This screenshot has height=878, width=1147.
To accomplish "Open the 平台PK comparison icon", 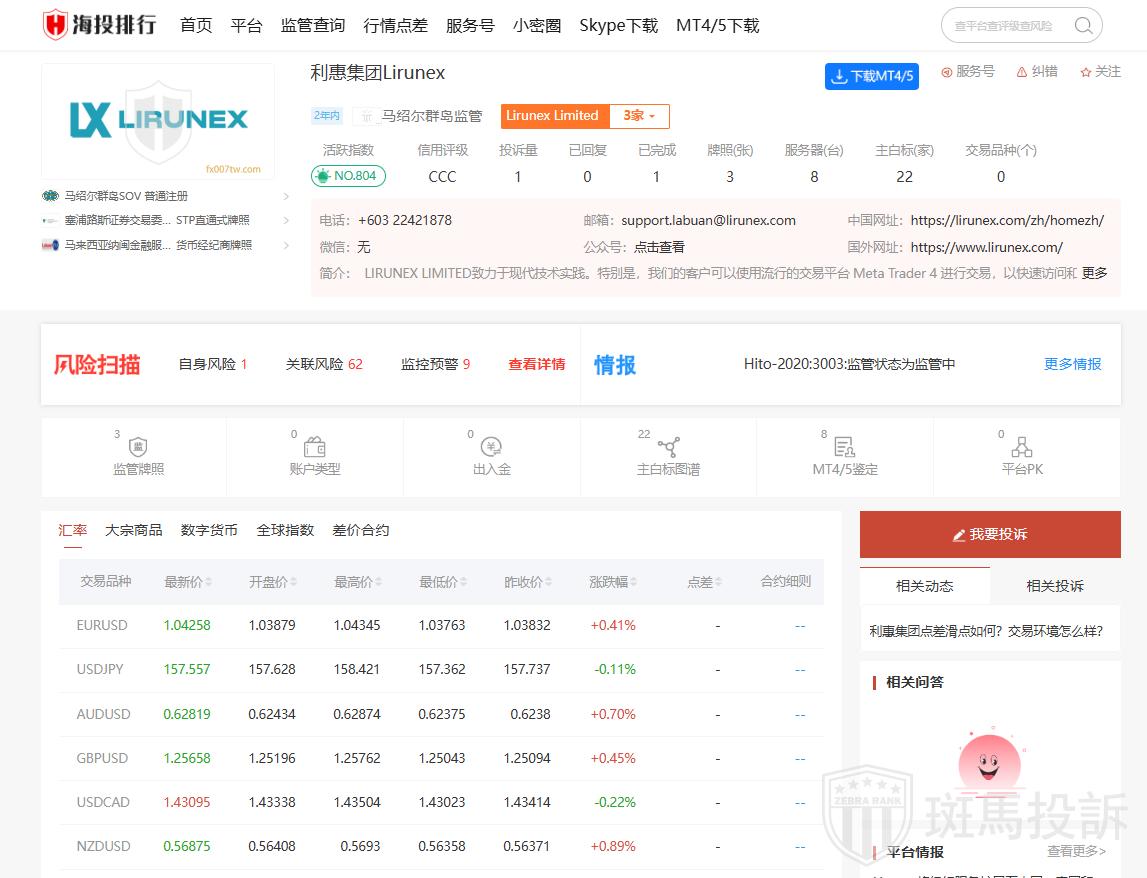I will (1021, 448).
